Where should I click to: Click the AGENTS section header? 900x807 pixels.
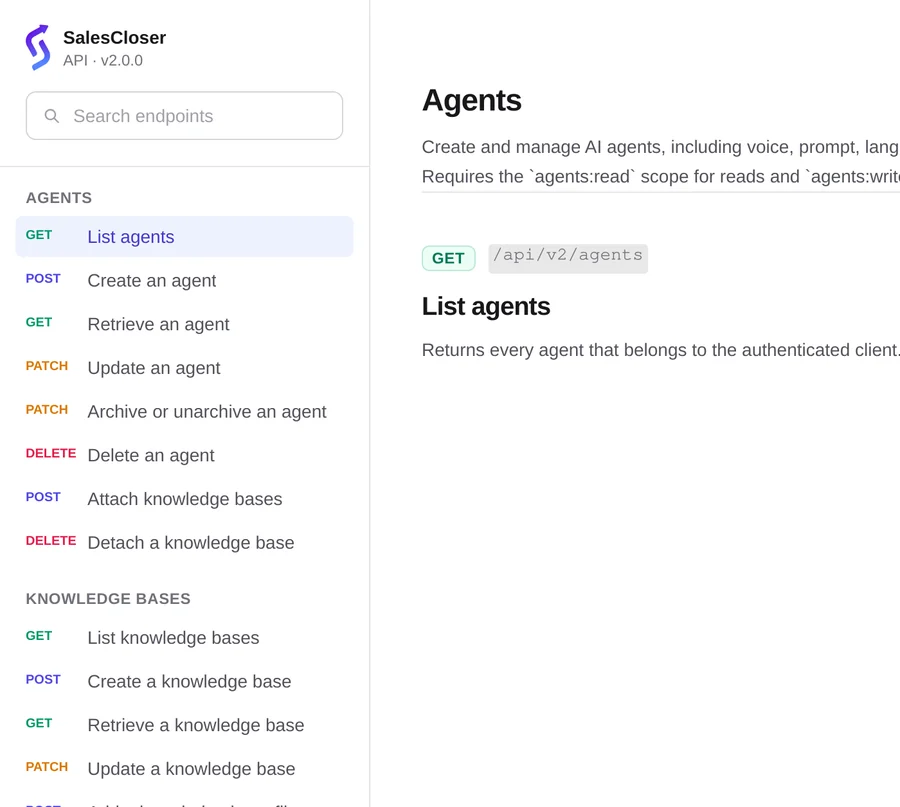click(59, 197)
